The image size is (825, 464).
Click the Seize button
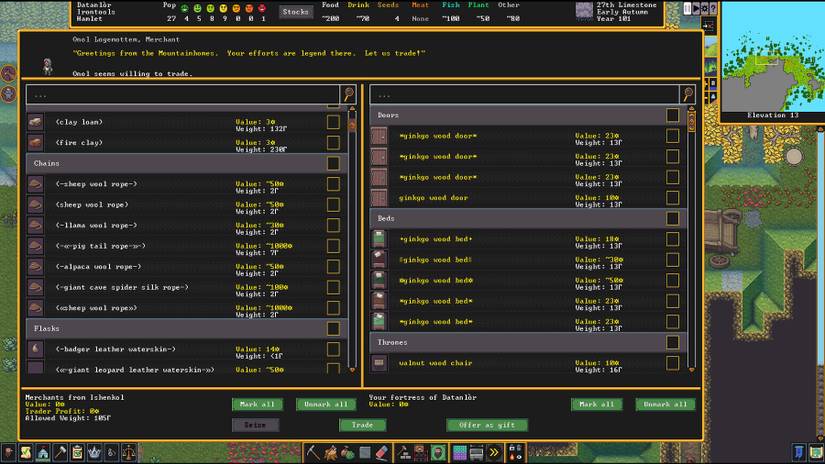(255, 425)
